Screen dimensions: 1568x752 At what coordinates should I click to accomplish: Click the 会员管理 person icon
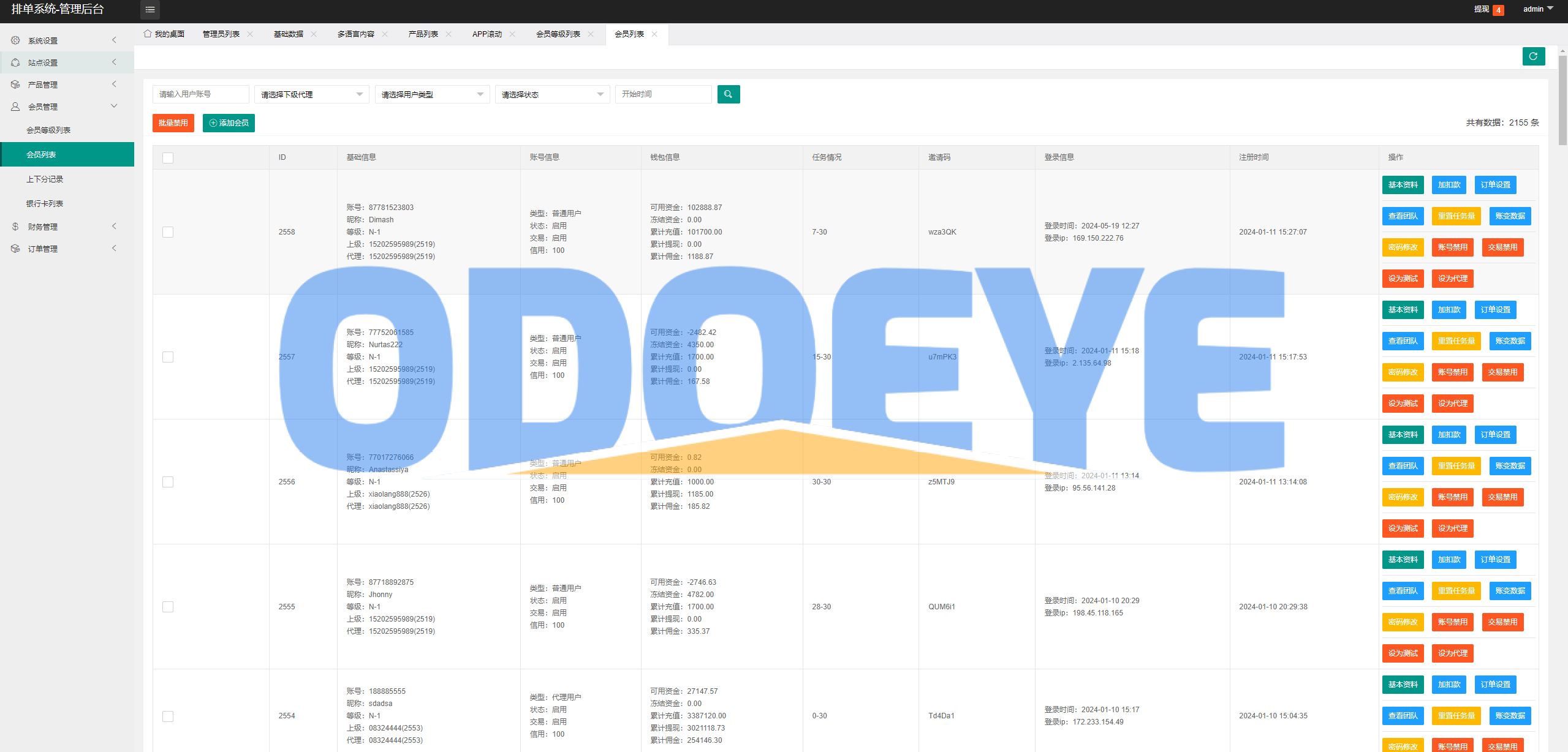pos(15,107)
